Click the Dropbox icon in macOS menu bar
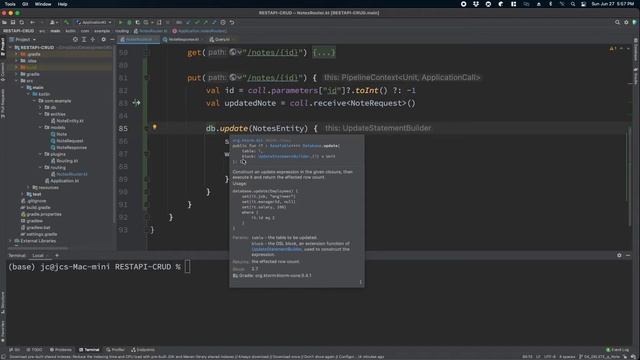The height and width of the screenshot is (360, 640). pos(476,4)
